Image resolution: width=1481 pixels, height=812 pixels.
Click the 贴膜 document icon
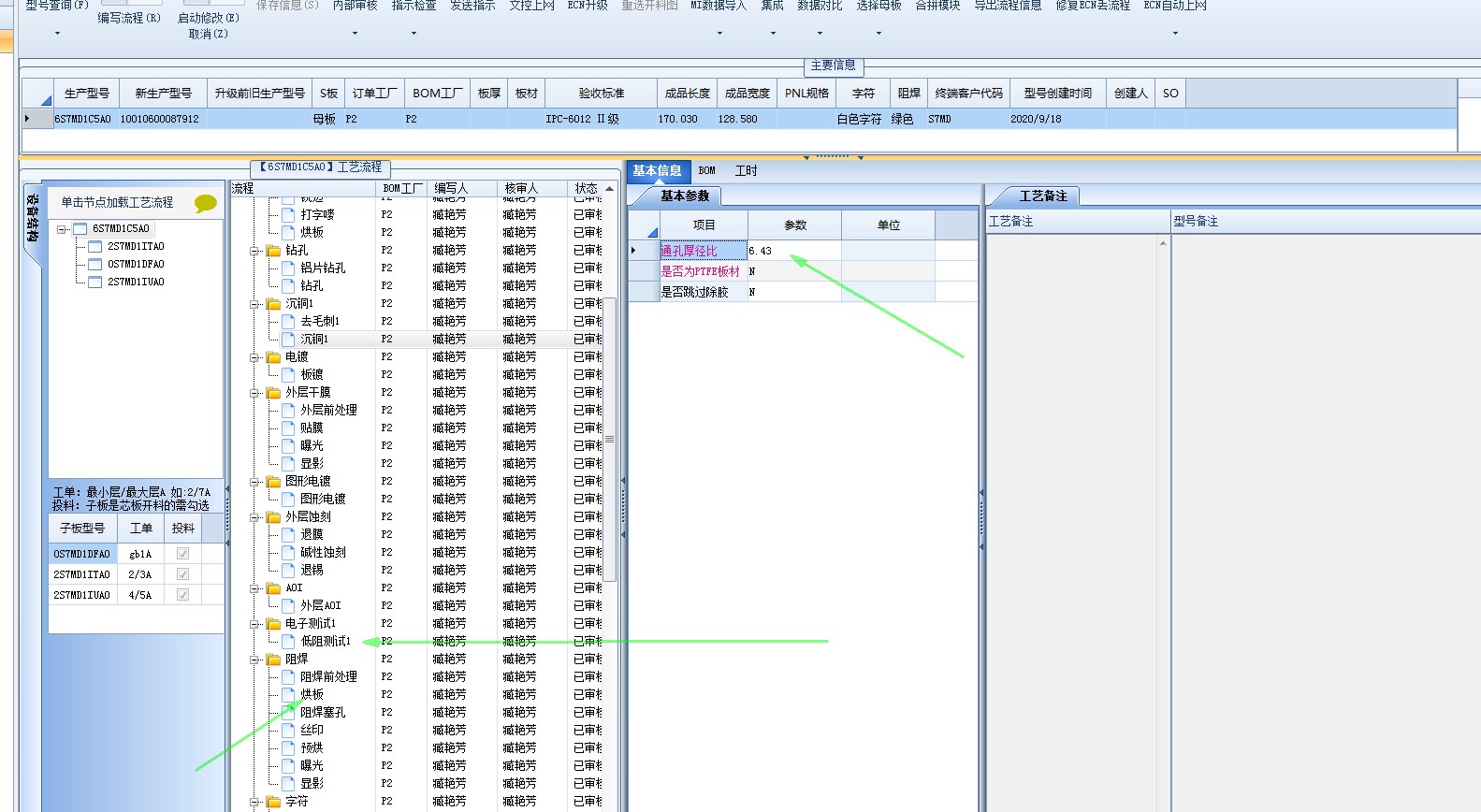click(x=288, y=428)
